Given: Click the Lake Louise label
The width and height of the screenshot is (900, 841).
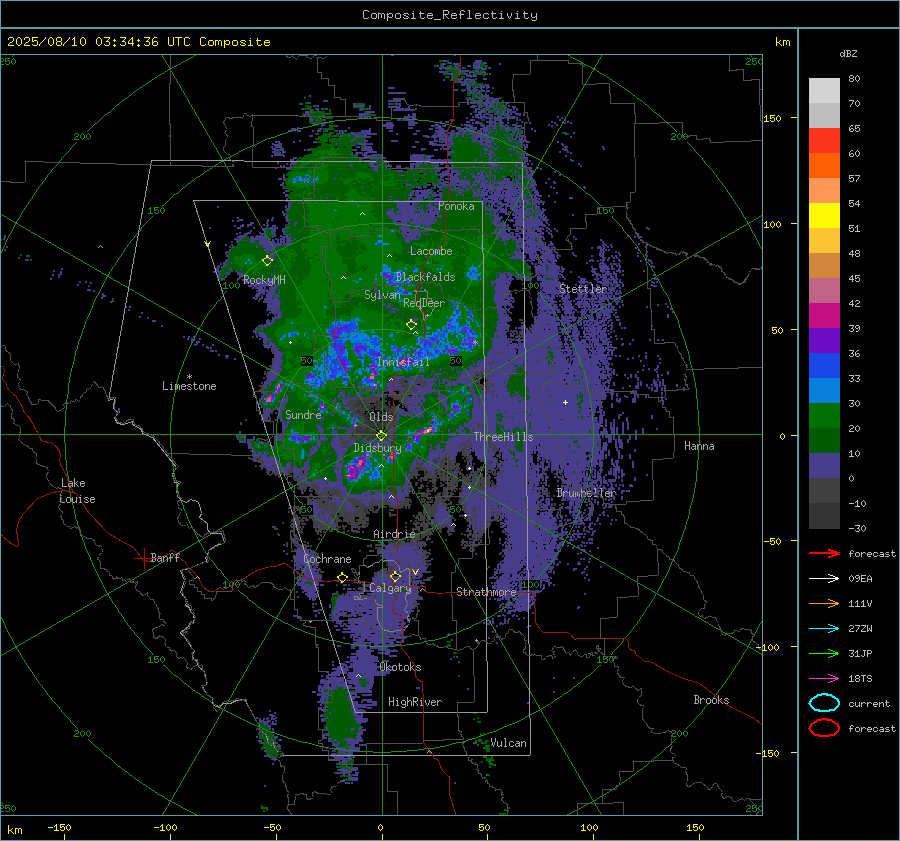Looking at the screenshot, I should 77,491.
